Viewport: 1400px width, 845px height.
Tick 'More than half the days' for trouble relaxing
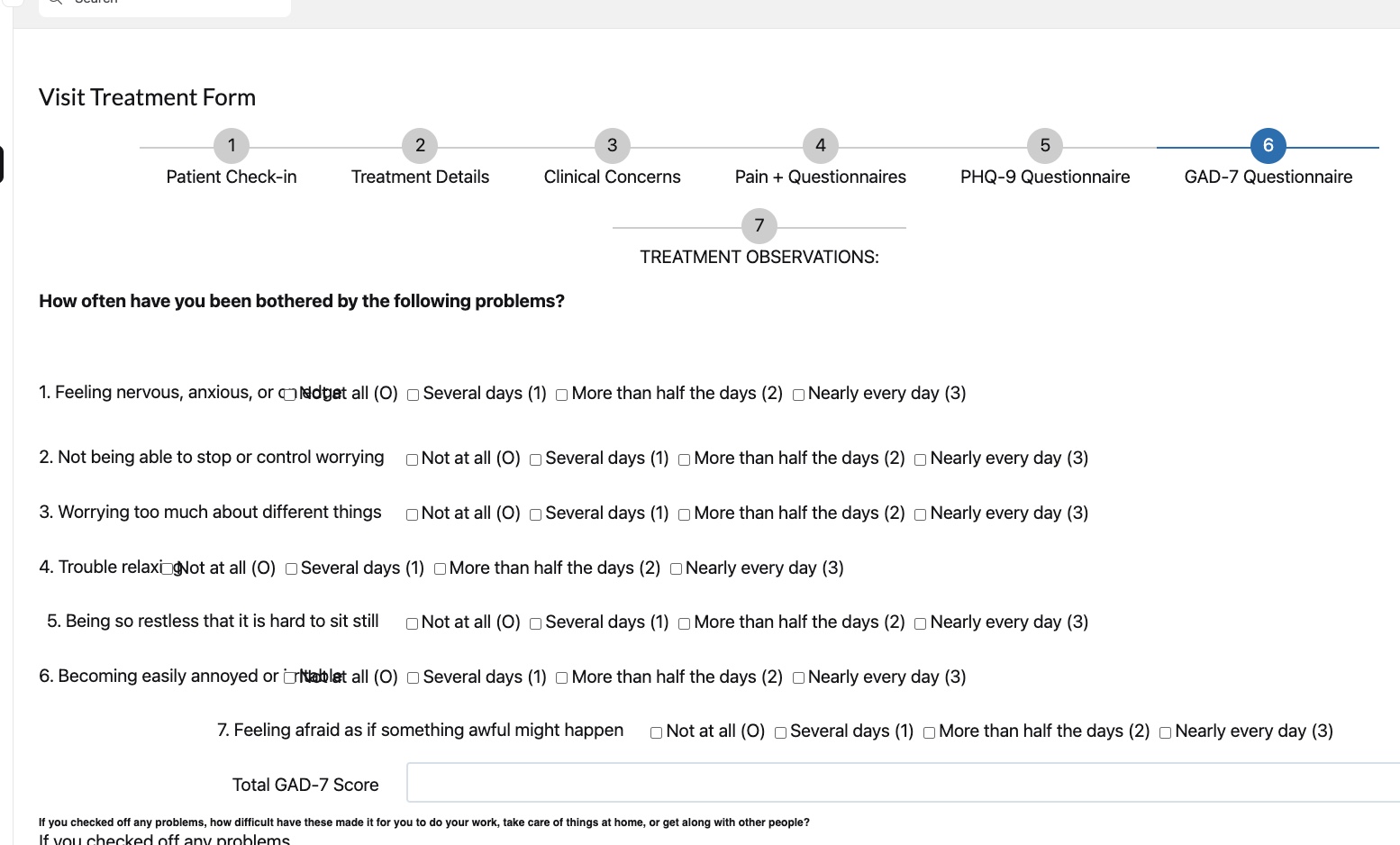pos(440,569)
